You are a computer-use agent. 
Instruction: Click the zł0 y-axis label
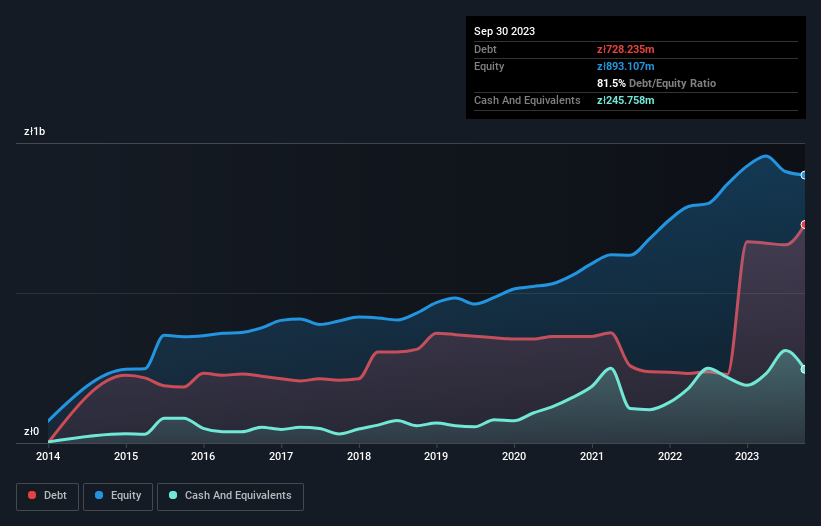pyautogui.click(x=31, y=432)
